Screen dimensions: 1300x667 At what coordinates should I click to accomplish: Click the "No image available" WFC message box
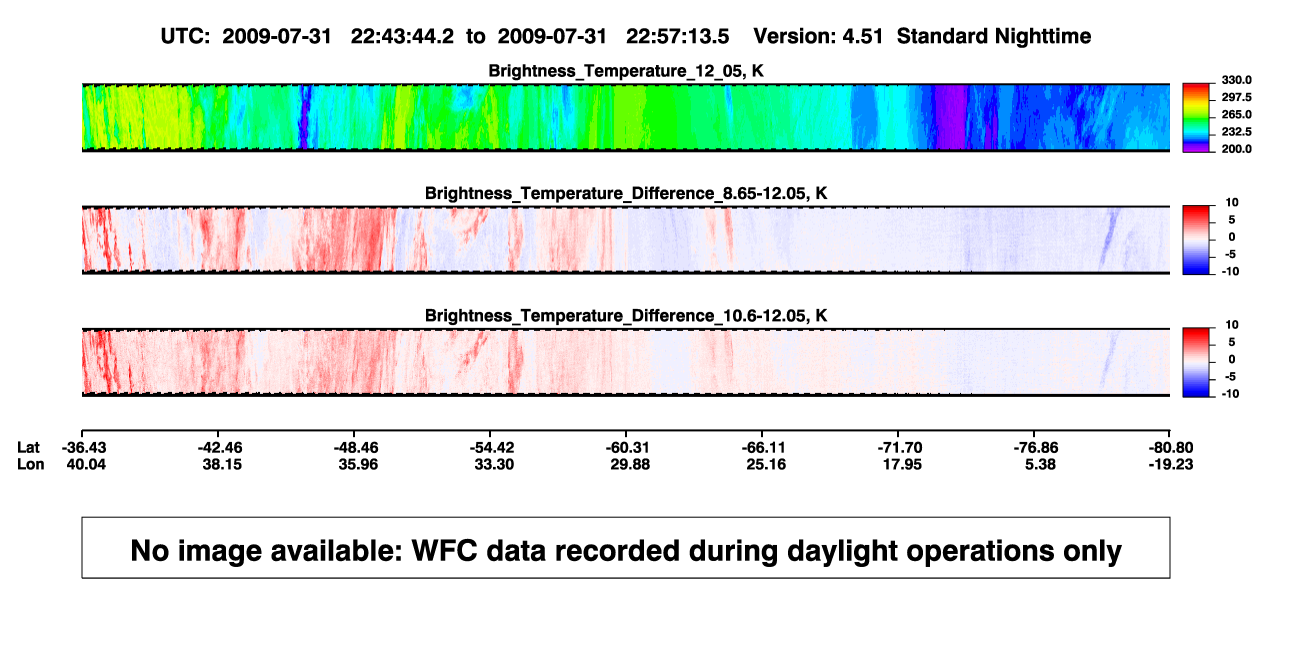point(626,547)
